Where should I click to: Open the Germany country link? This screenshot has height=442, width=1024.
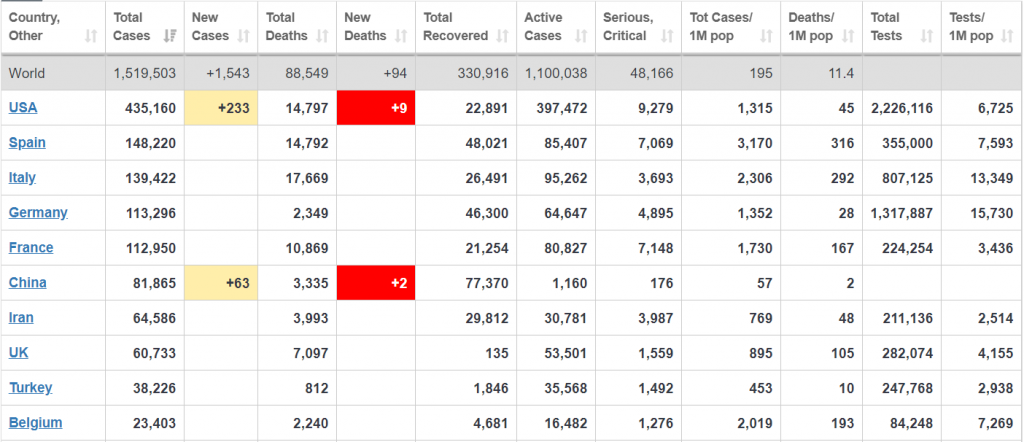(x=38, y=212)
